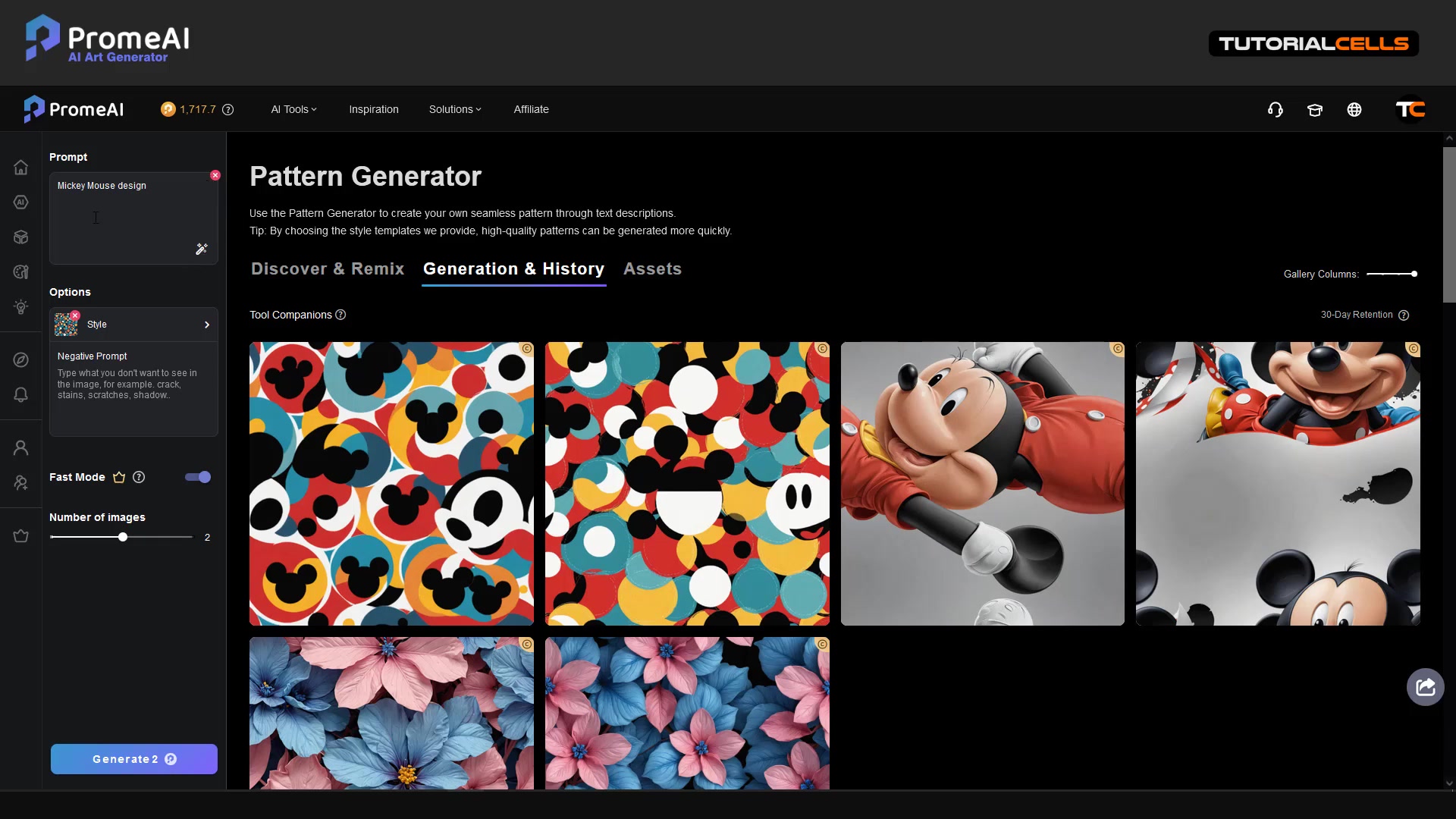
Task: Open the palette art sidebar icon
Action: [x=21, y=272]
